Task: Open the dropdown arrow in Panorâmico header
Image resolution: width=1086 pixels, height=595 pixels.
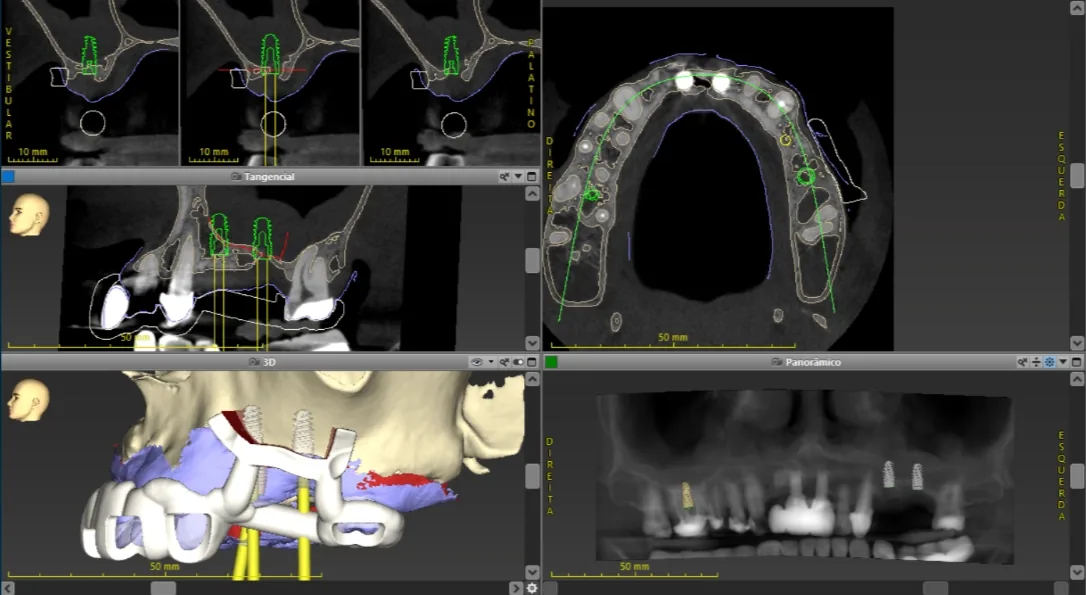Action: click(x=1063, y=362)
